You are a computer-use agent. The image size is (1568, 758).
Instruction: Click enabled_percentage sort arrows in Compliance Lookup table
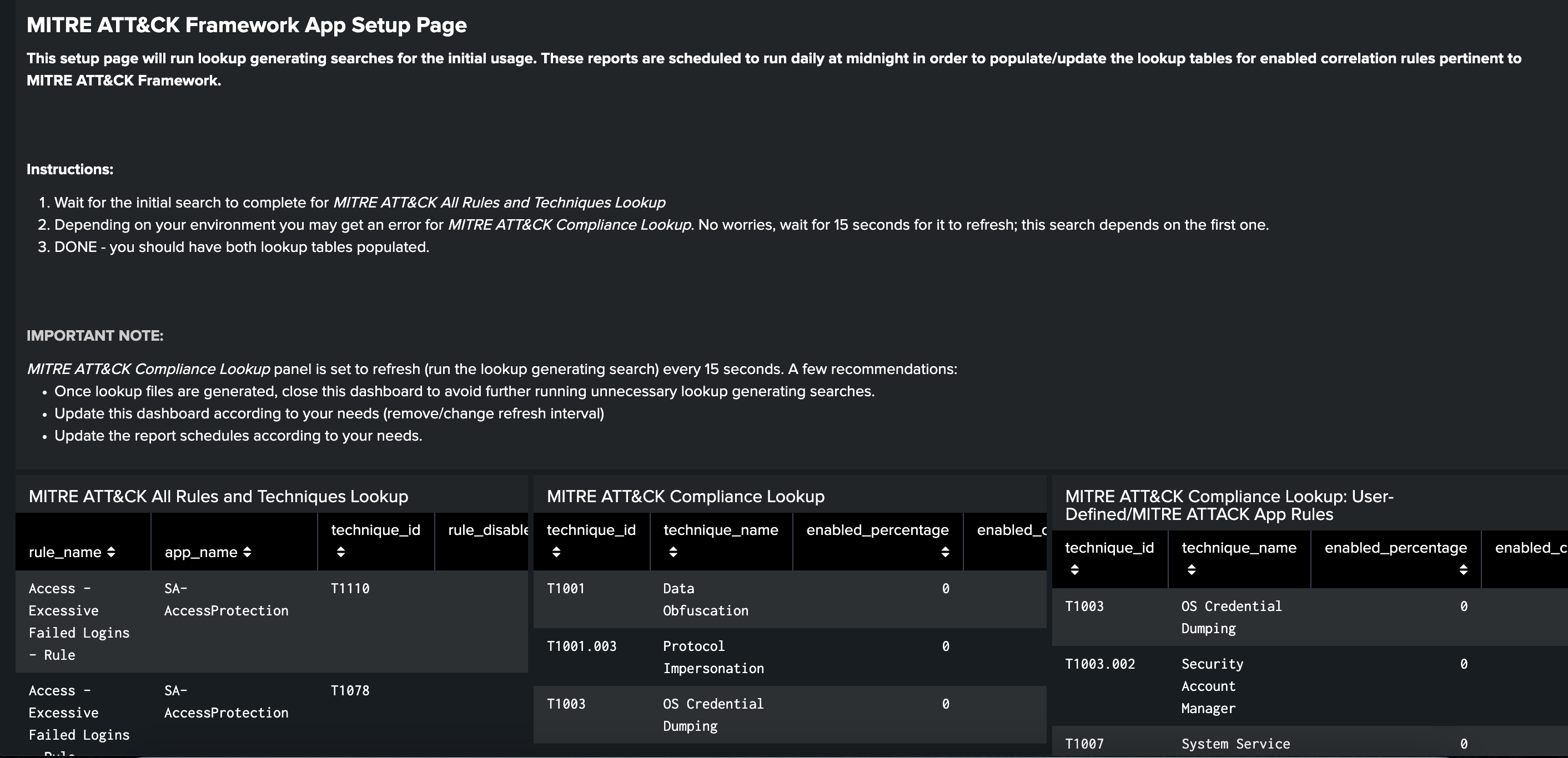pyautogui.click(x=944, y=552)
